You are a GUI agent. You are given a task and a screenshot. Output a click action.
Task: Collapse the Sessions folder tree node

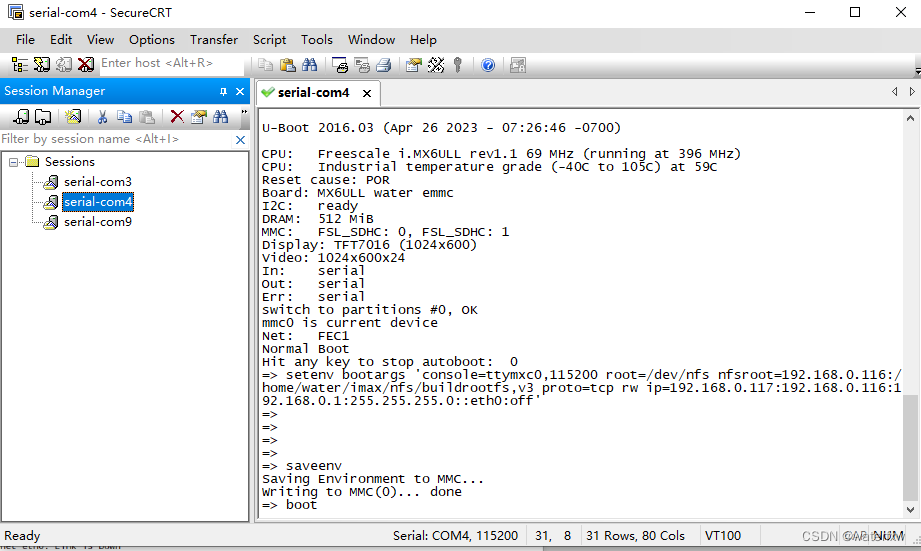14,162
